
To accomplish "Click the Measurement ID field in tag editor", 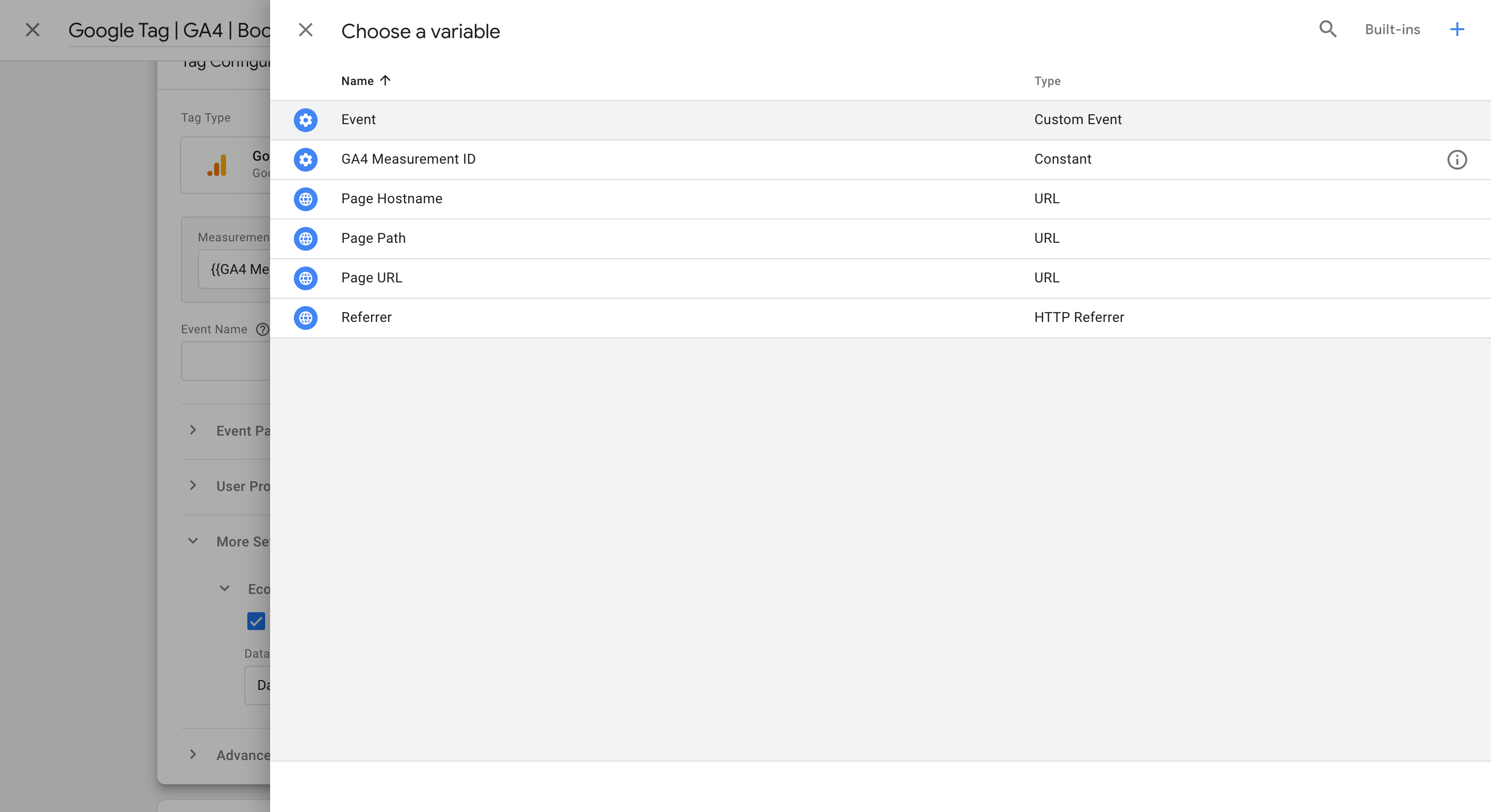I will (x=234, y=269).
